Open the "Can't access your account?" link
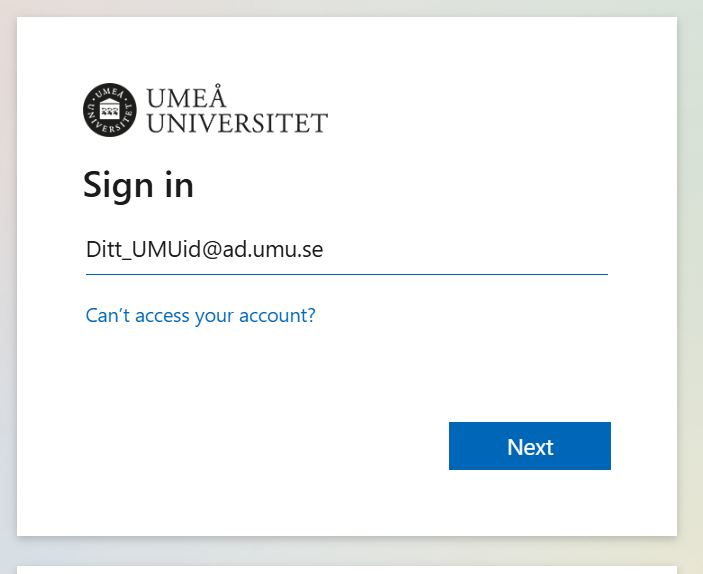This screenshot has height=574, width=703. [x=201, y=316]
